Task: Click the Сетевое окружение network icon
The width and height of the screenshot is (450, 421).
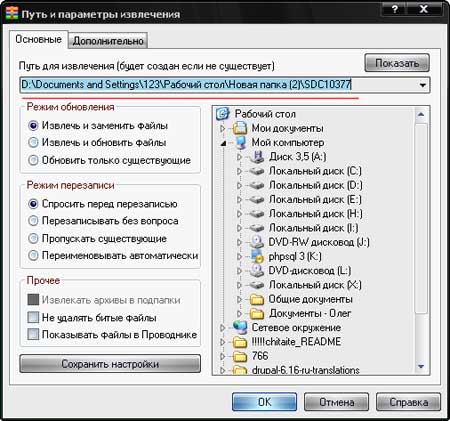Action: click(240, 328)
